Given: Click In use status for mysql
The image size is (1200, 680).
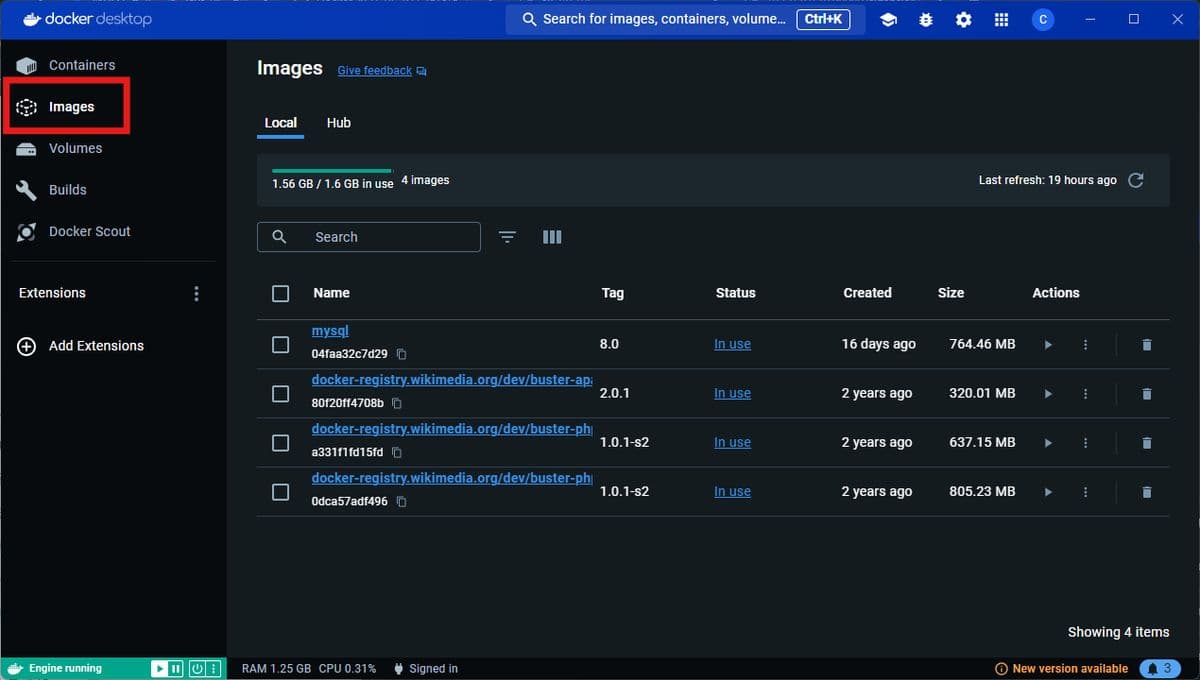Looking at the screenshot, I should [x=732, y=344].
